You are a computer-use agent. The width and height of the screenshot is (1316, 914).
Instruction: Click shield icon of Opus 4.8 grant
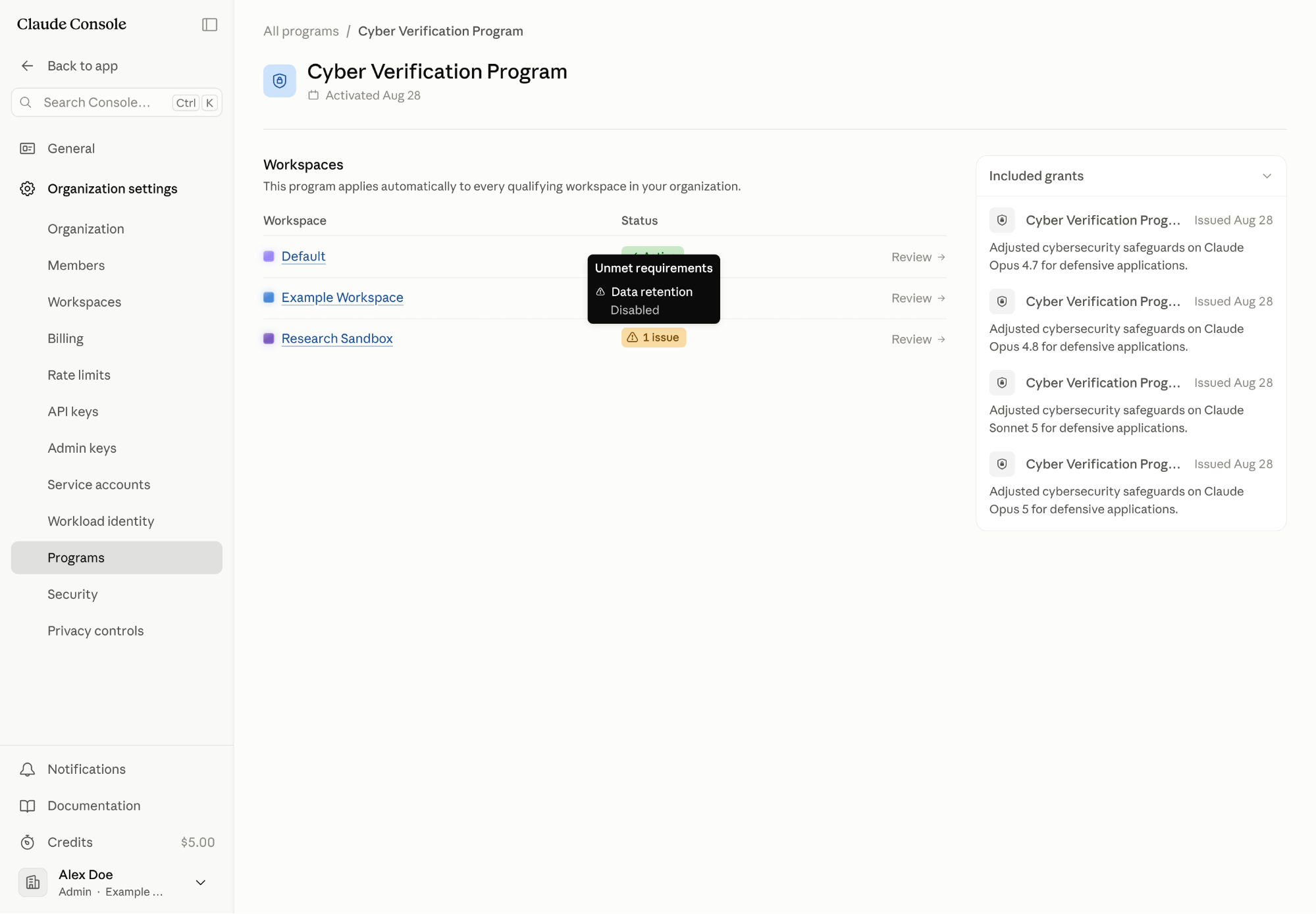pos(1002,301)
